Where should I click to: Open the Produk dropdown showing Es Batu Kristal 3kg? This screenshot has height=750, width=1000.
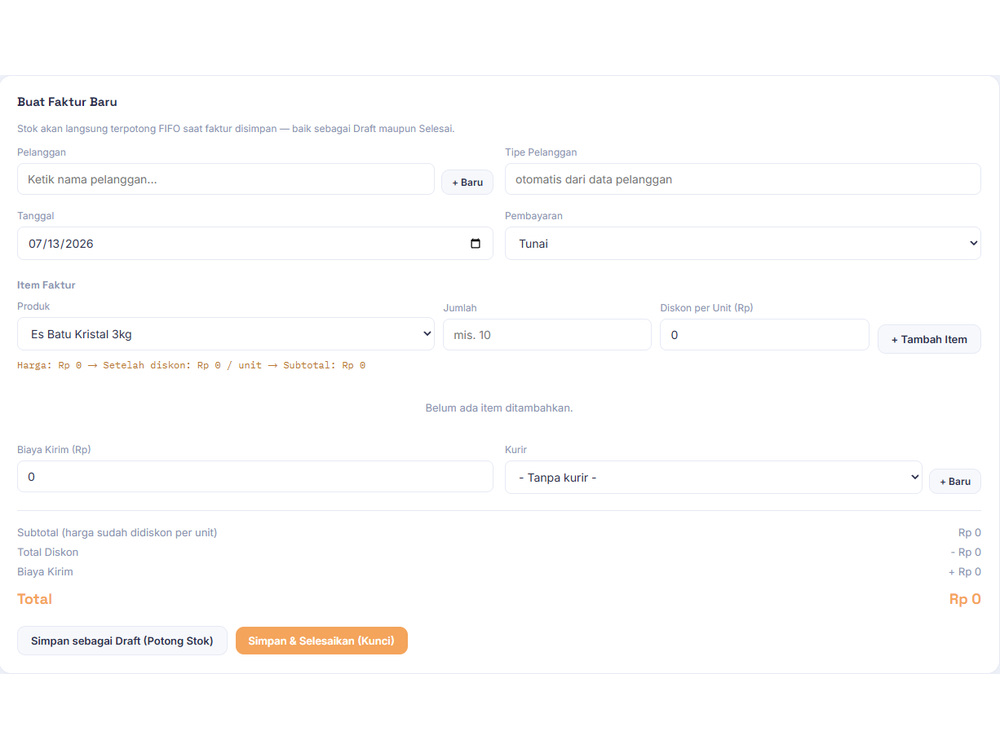pos(226,334)
